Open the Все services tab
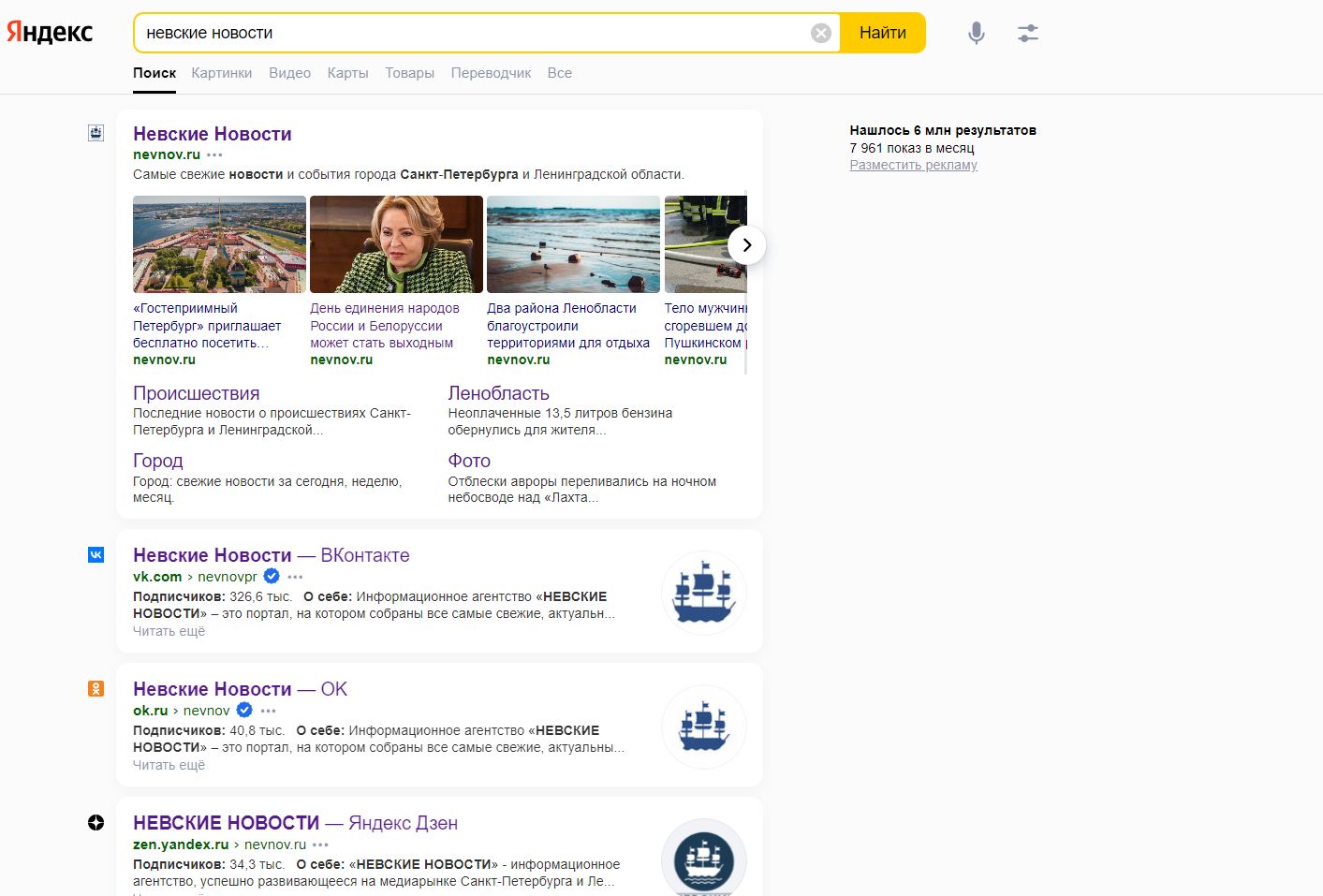Image resolution: width=1323 pixels, height=896 pixels. [x=560, y=73]
